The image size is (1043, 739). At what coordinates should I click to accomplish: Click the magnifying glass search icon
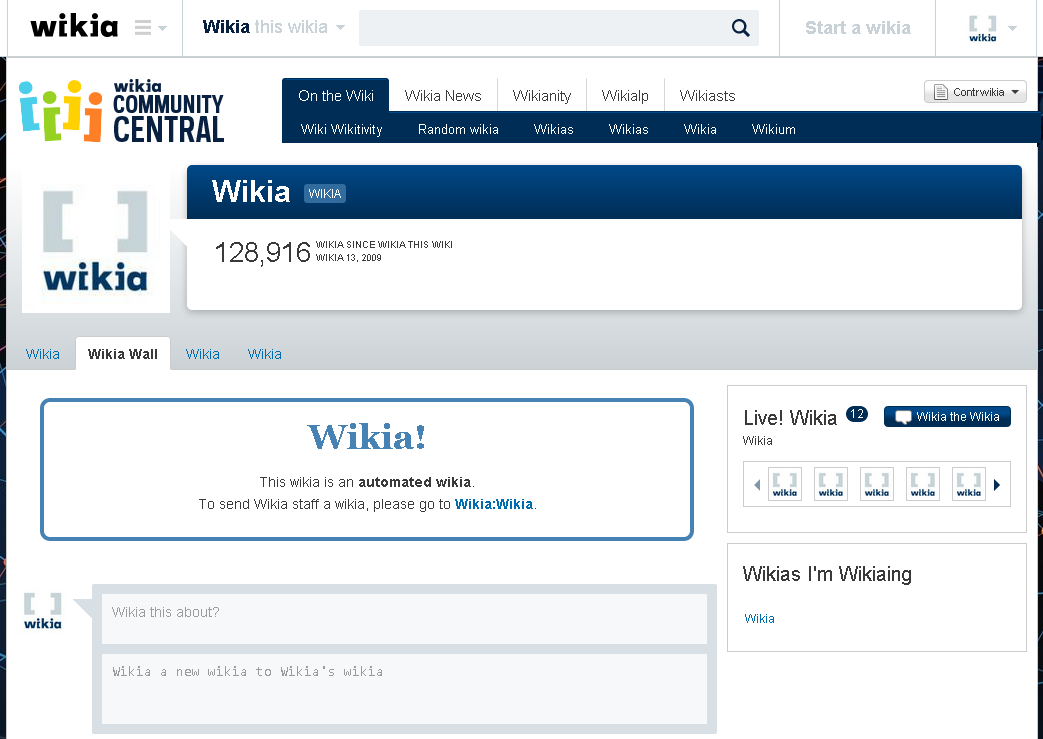(740, 28)
